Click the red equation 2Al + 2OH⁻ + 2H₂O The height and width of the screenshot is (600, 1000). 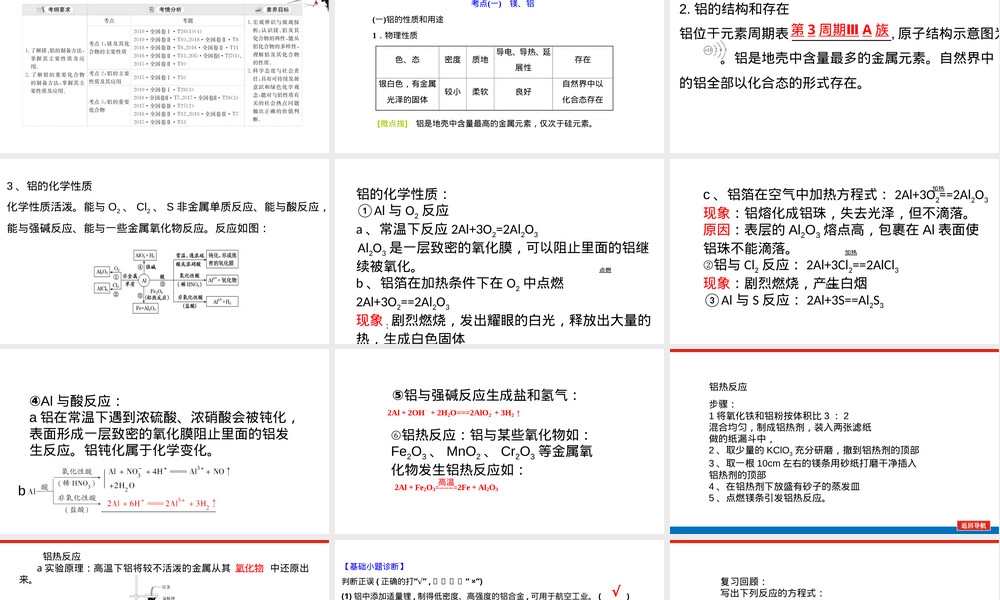click(453, 413)
